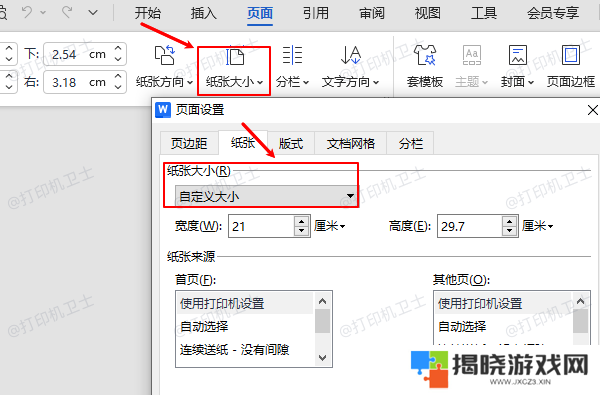Click the bottom margin 2.54 field
Viewport: 600px width, 395px height.
[79, 54]
